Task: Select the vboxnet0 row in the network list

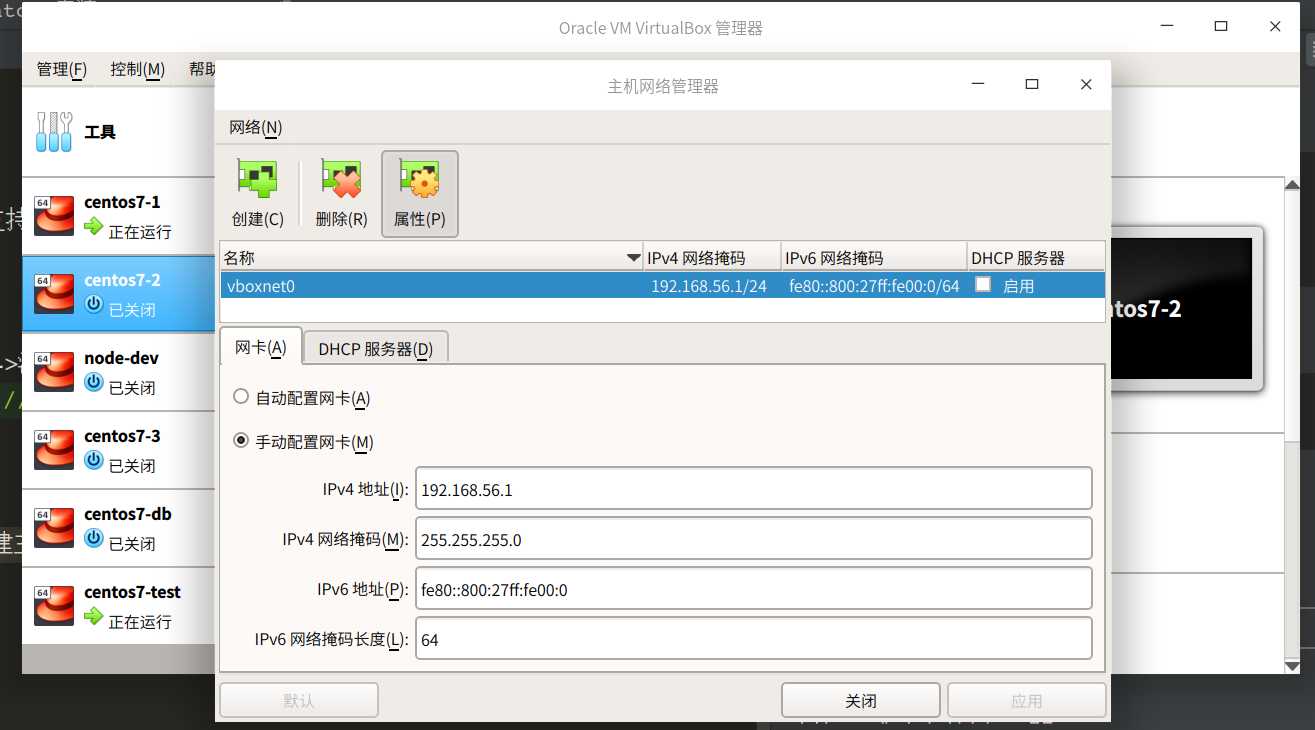Action: click(662, 285)
